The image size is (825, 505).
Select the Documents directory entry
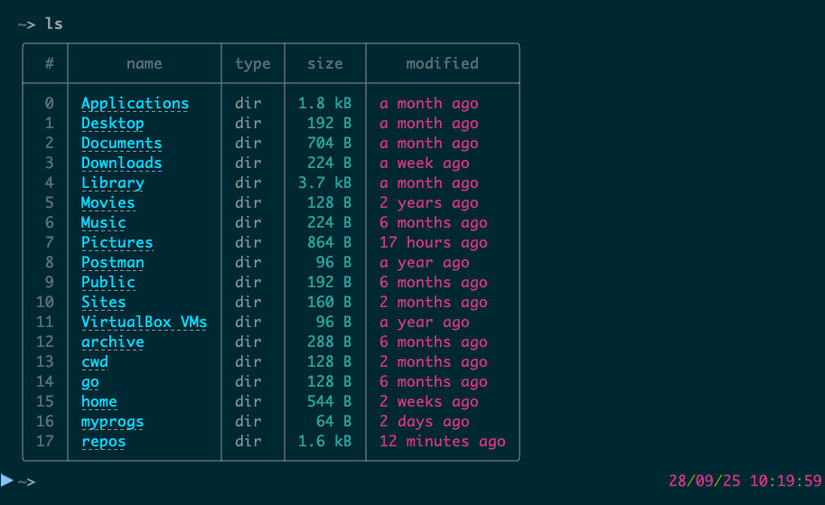pos(121,143)
